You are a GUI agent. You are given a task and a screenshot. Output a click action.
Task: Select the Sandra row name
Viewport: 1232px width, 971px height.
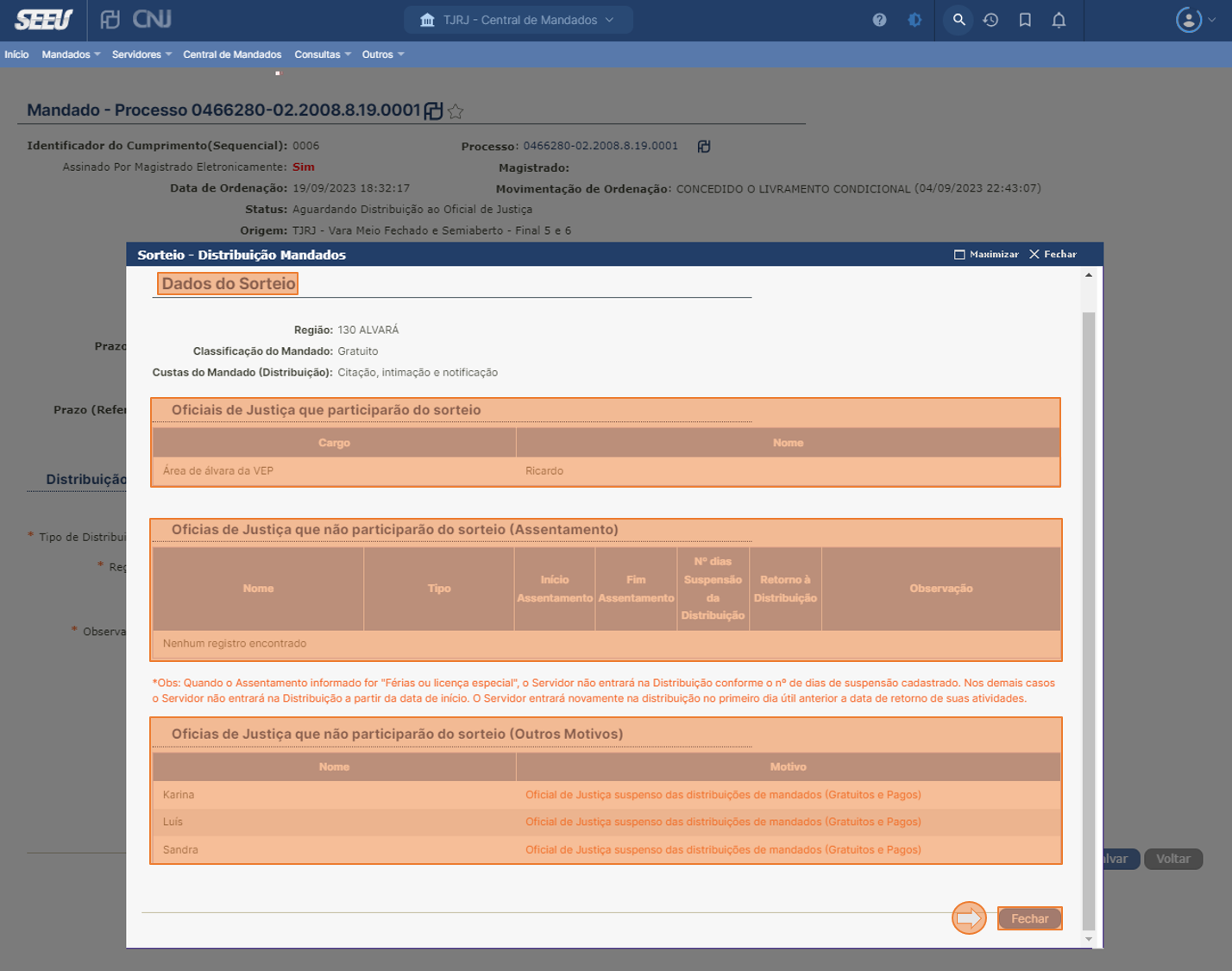pyautogui.click(x=180, y=849)
